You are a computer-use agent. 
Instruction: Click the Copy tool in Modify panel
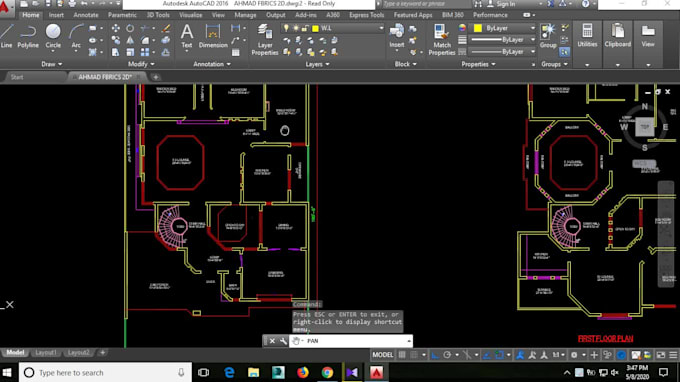(116, 40)
